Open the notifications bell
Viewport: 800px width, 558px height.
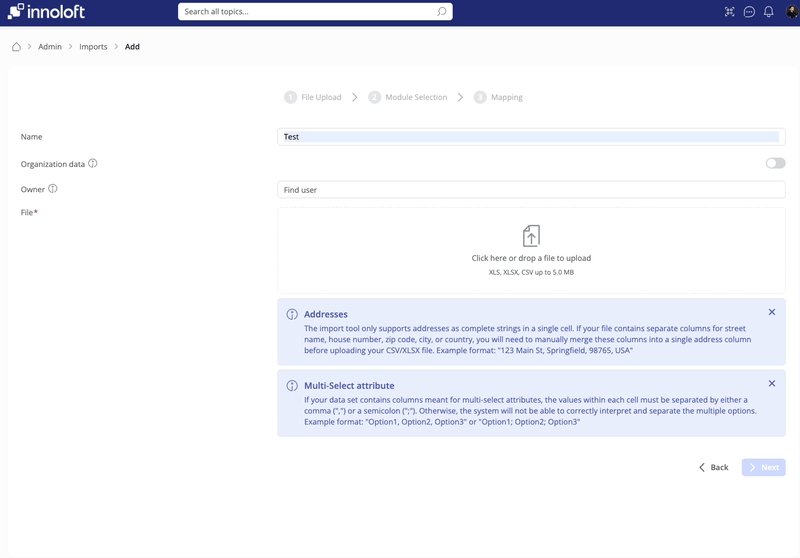(769, 12)
